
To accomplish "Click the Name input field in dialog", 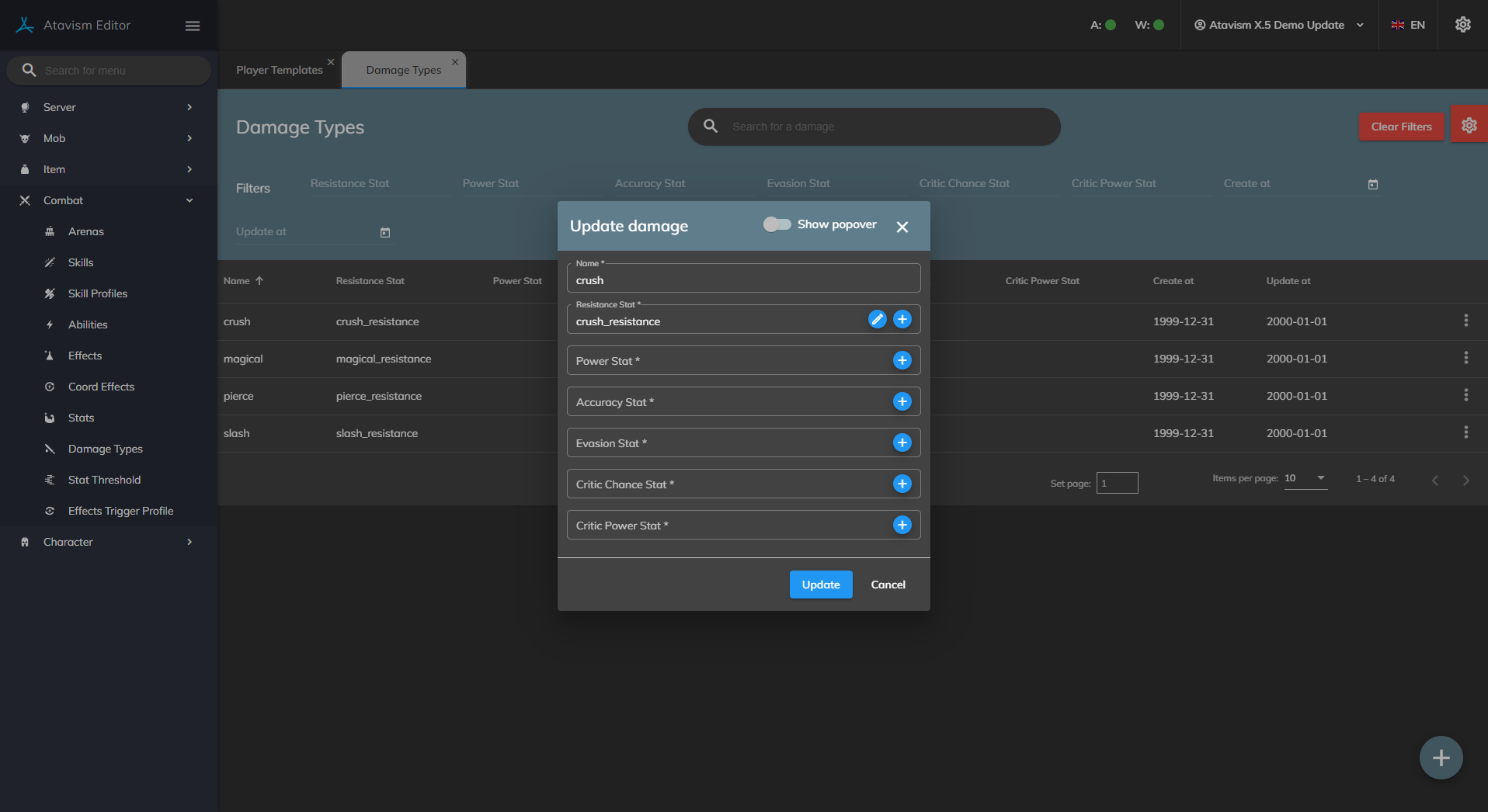I will [x=743, y=280].
